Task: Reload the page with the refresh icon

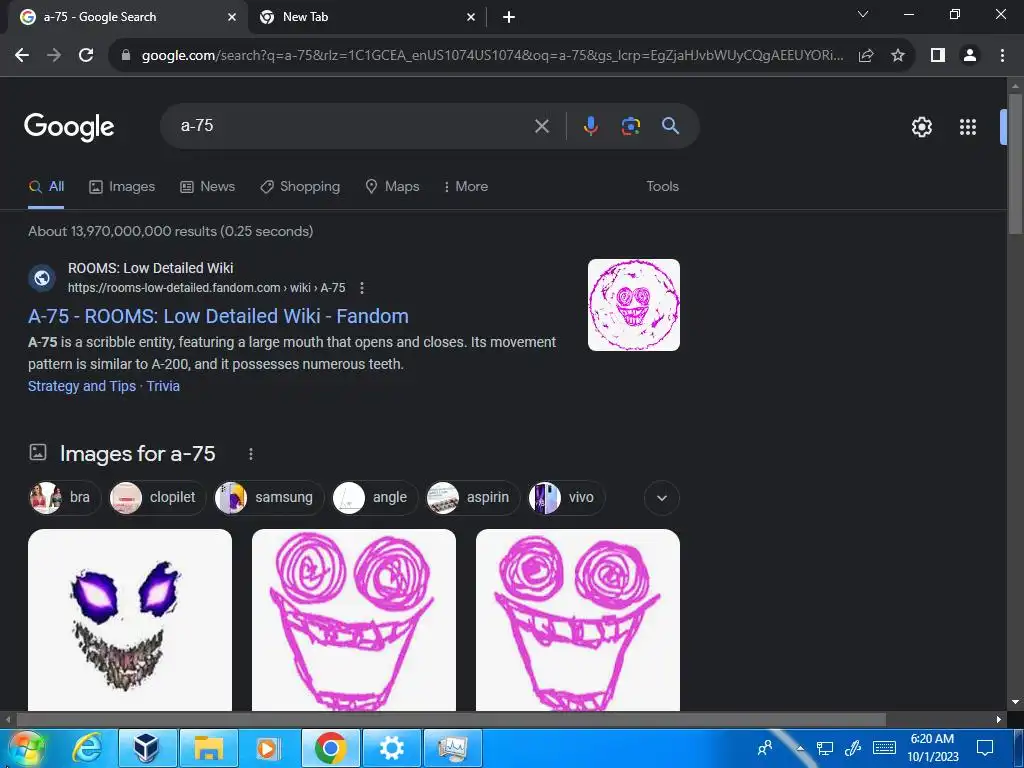Action: click(86, 56)
